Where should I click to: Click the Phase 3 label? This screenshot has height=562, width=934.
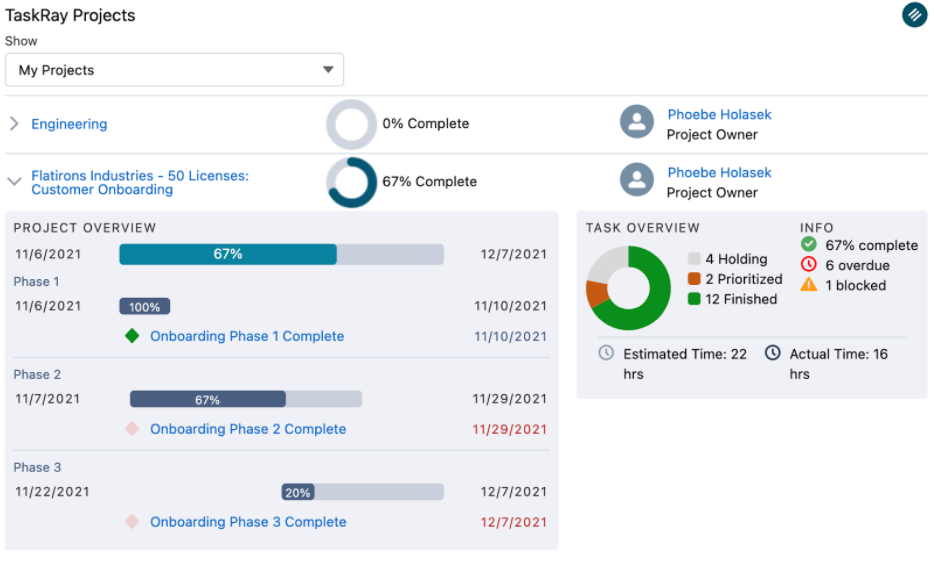(37, 468)
